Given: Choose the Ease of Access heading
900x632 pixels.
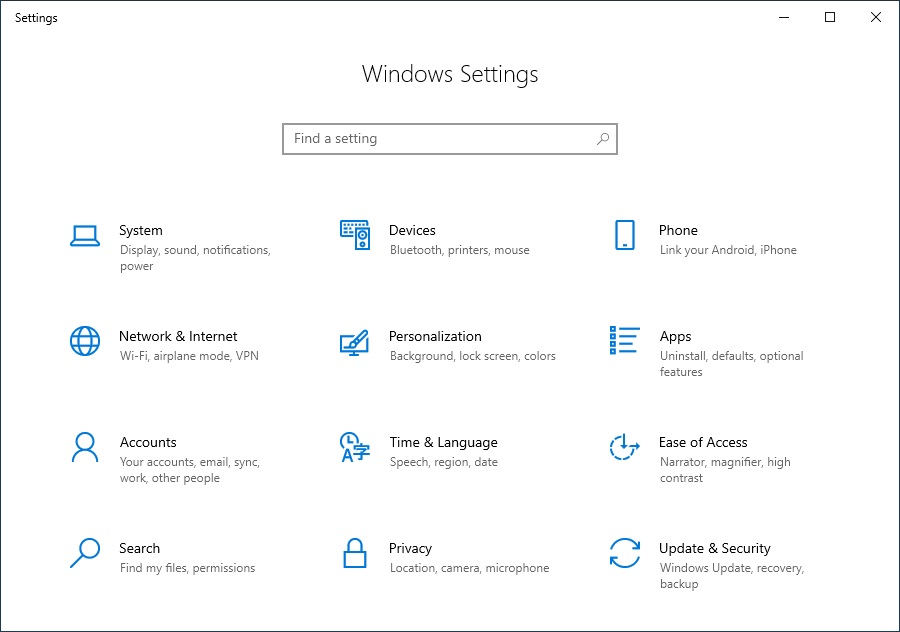Looking at the screenshot, I should click(703, 443).
